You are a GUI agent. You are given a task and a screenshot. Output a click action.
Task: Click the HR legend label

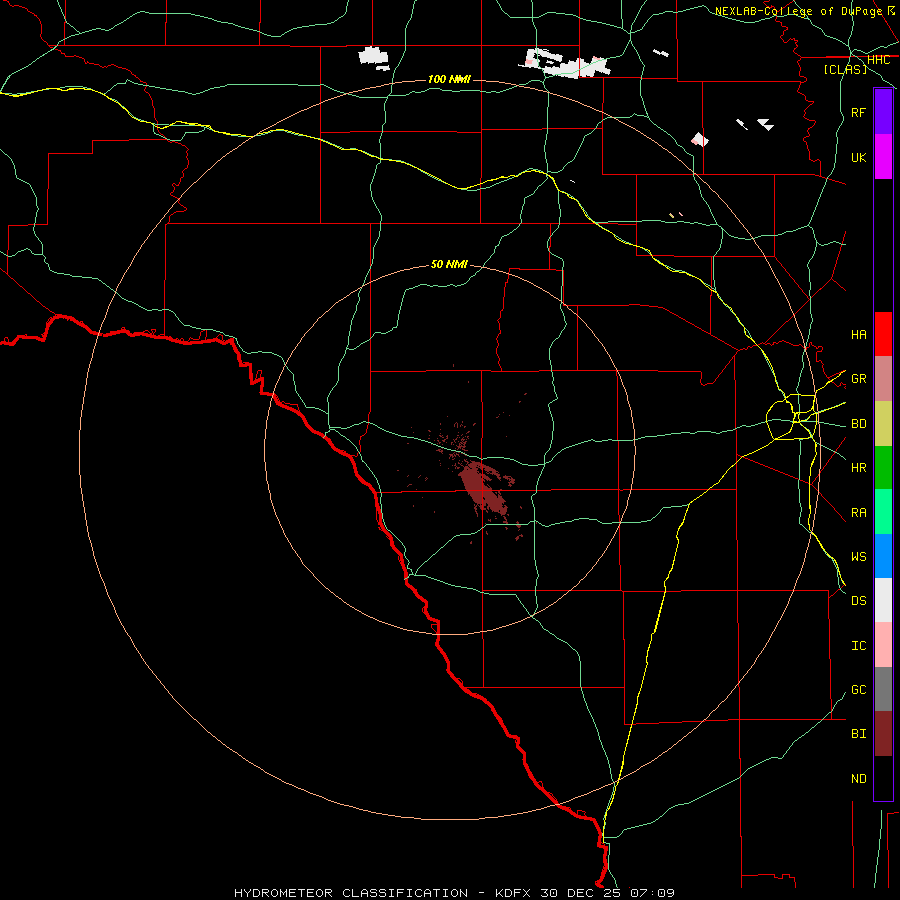pos(858,468)
